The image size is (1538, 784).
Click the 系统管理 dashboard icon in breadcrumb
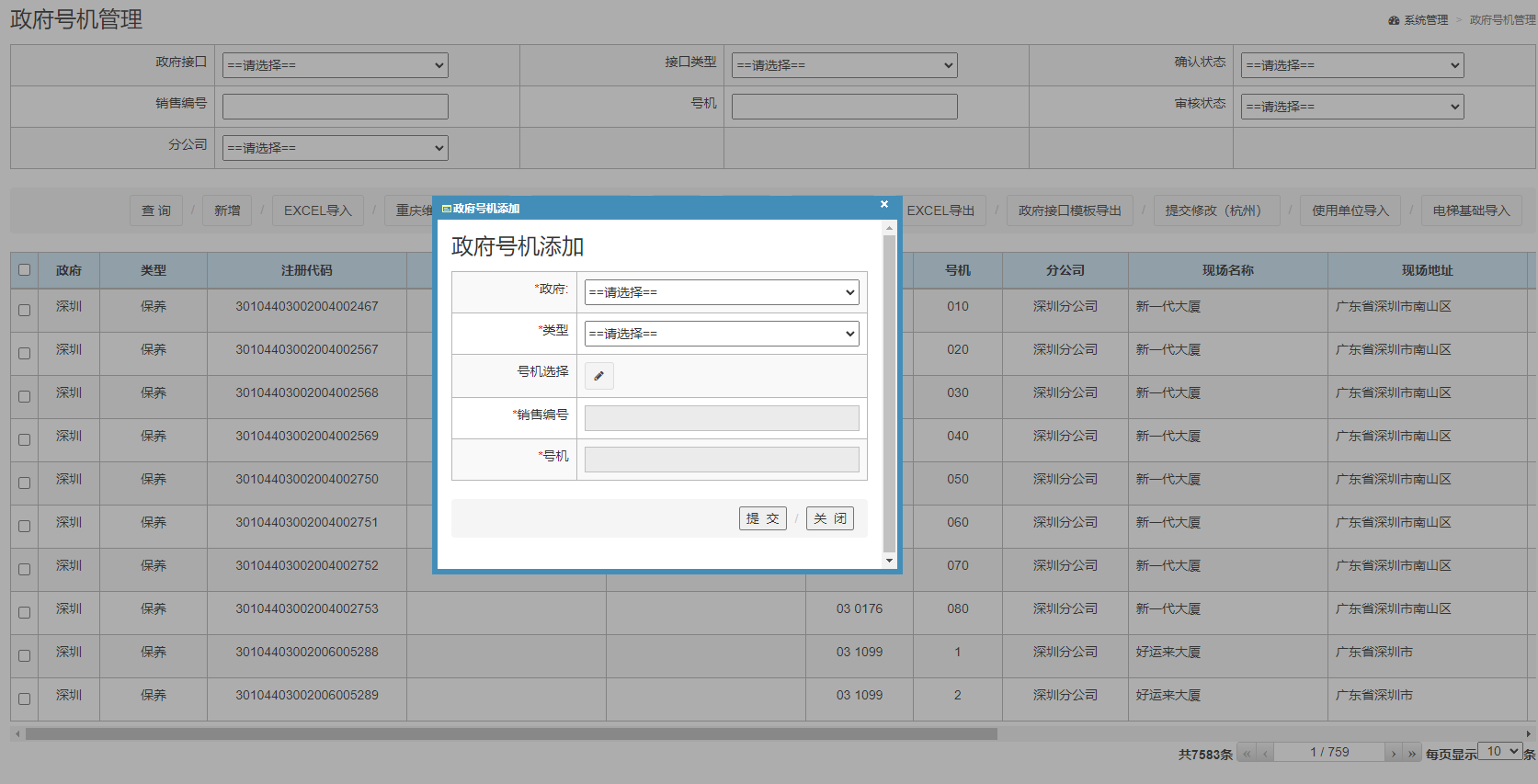1394,20
